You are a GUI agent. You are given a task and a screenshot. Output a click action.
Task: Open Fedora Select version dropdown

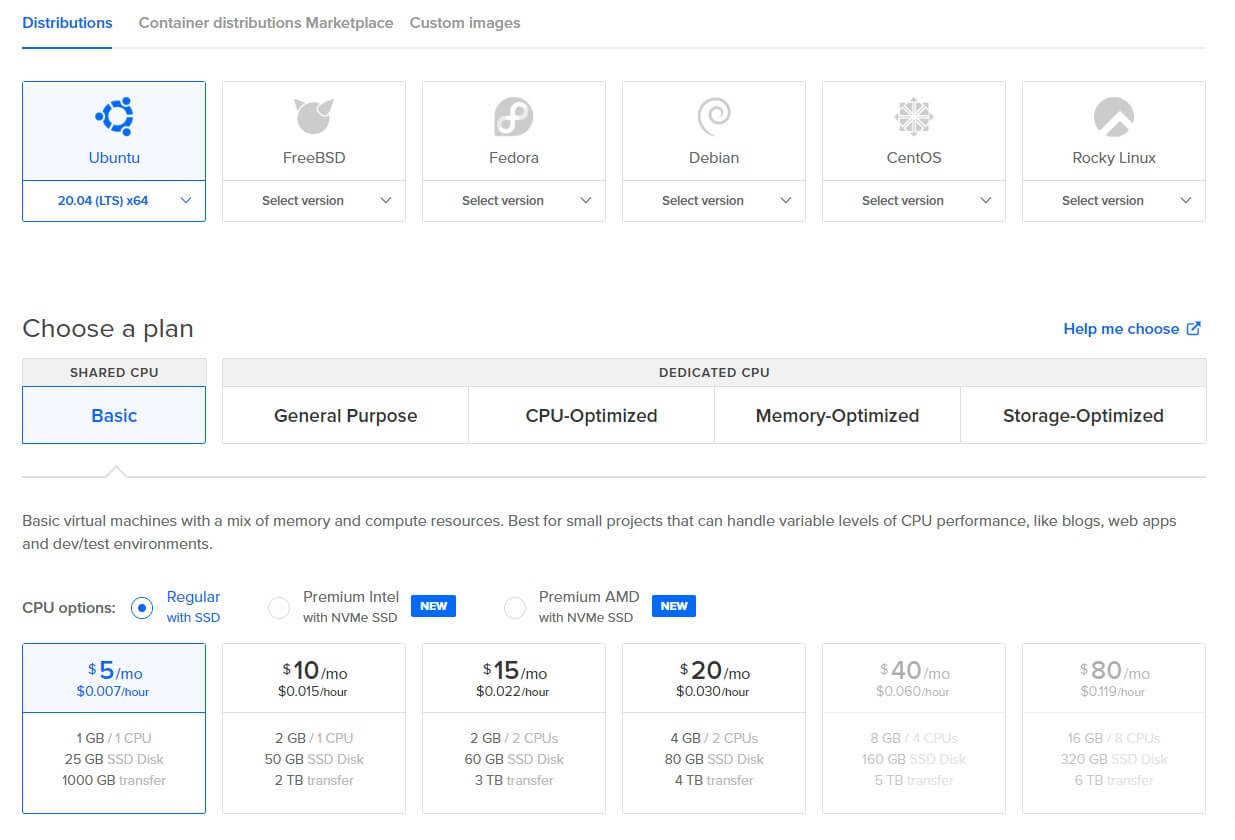[x=514, y=201]
